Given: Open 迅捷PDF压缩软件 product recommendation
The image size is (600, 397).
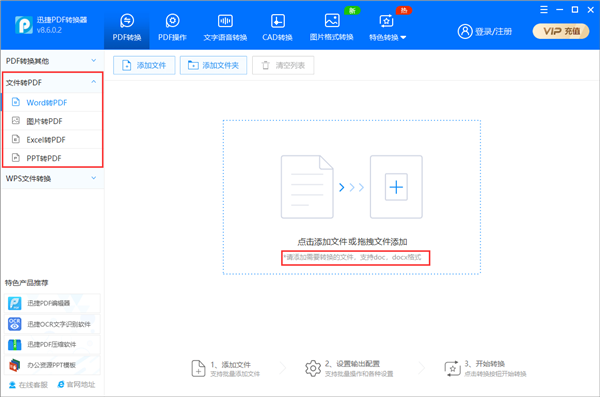Looking at the screenshot, I should point(52,345).
